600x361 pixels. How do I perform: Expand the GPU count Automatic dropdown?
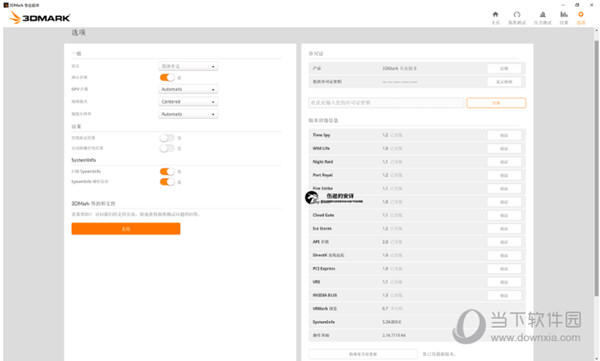click(x=188, y=89)
